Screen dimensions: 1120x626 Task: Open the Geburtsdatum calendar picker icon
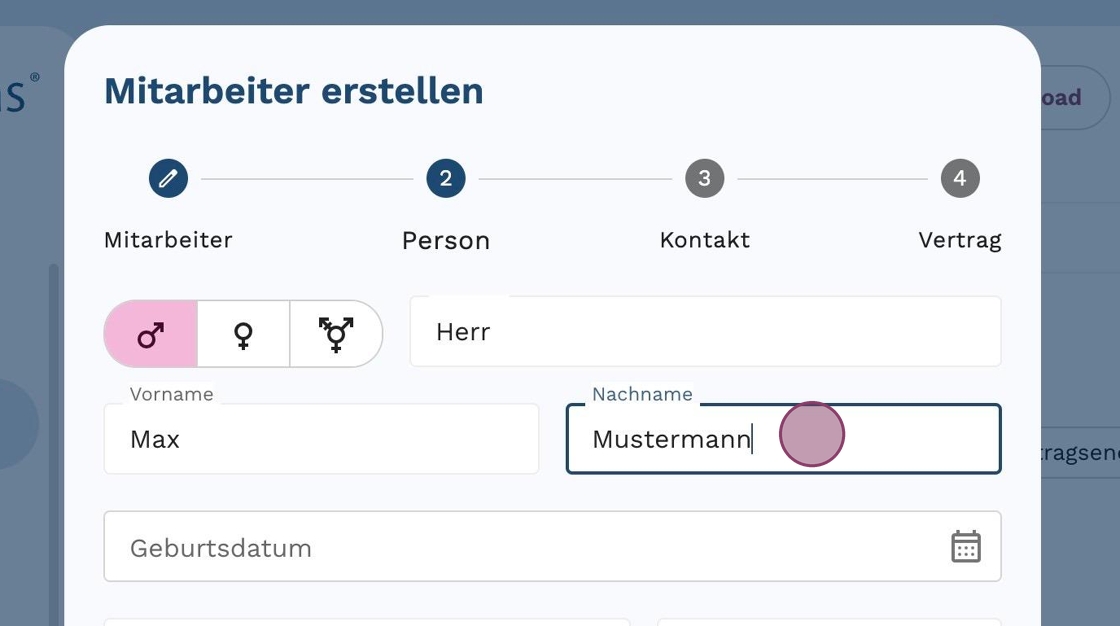point(965,547)
